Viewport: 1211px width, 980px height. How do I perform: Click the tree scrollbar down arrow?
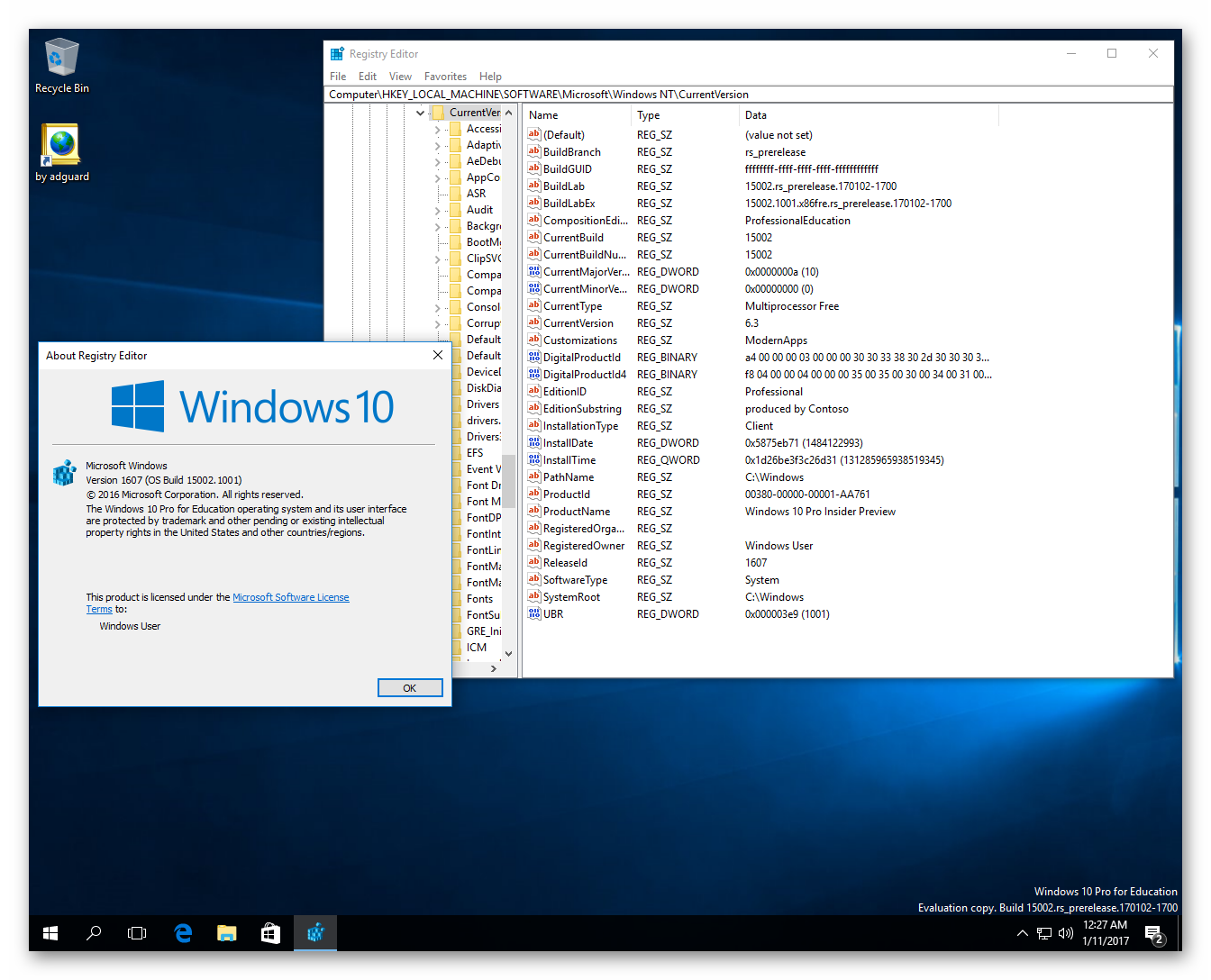(508, 654)
